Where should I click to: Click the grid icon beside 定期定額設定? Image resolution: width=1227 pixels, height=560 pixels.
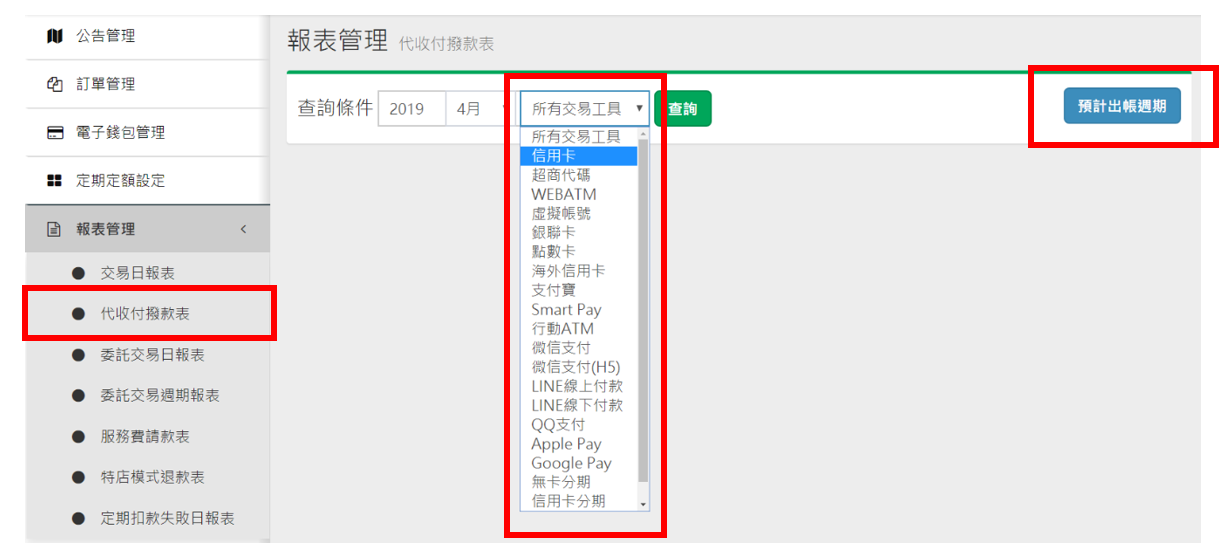point(55,181)
